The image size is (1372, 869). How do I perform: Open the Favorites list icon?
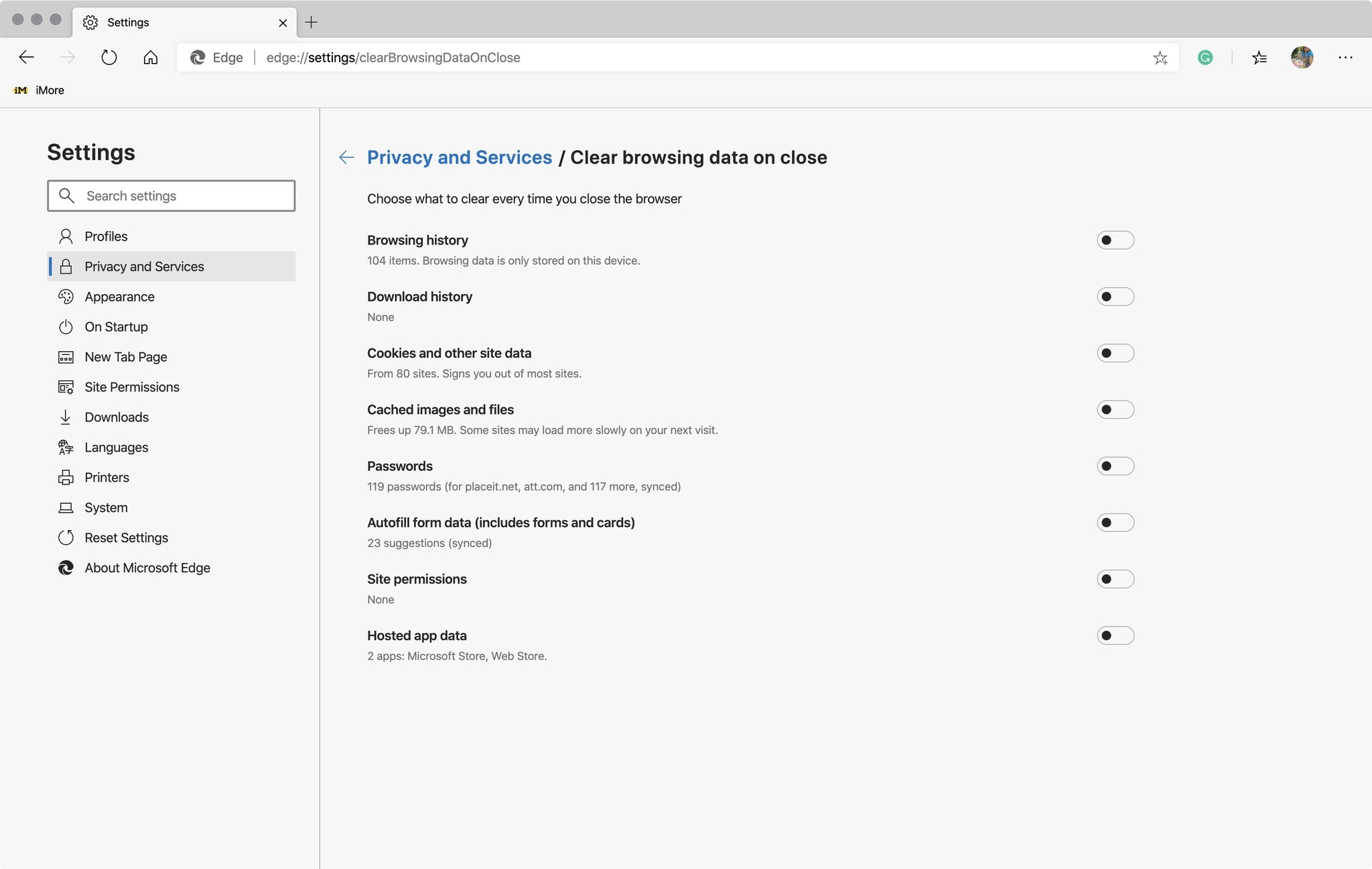[x=1259, y=58]
